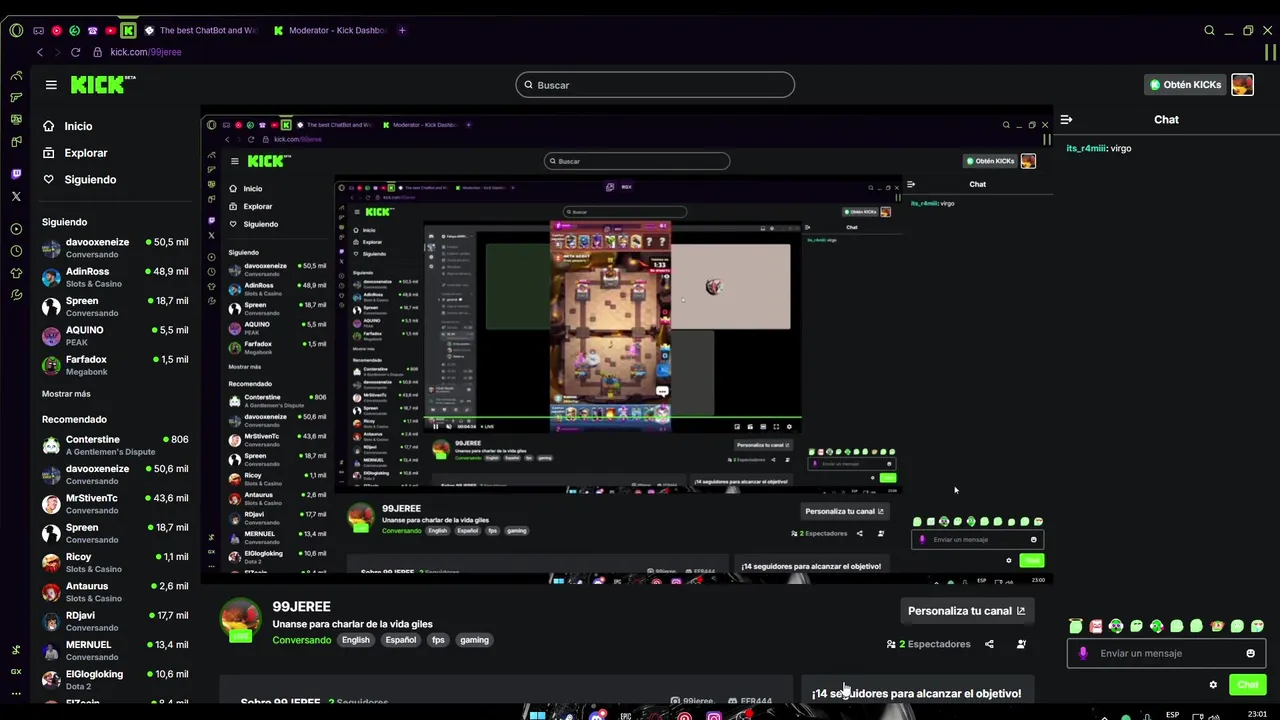Switch to The best ChatBot tab
The image size is (1280, 720).
click(200, 30)
